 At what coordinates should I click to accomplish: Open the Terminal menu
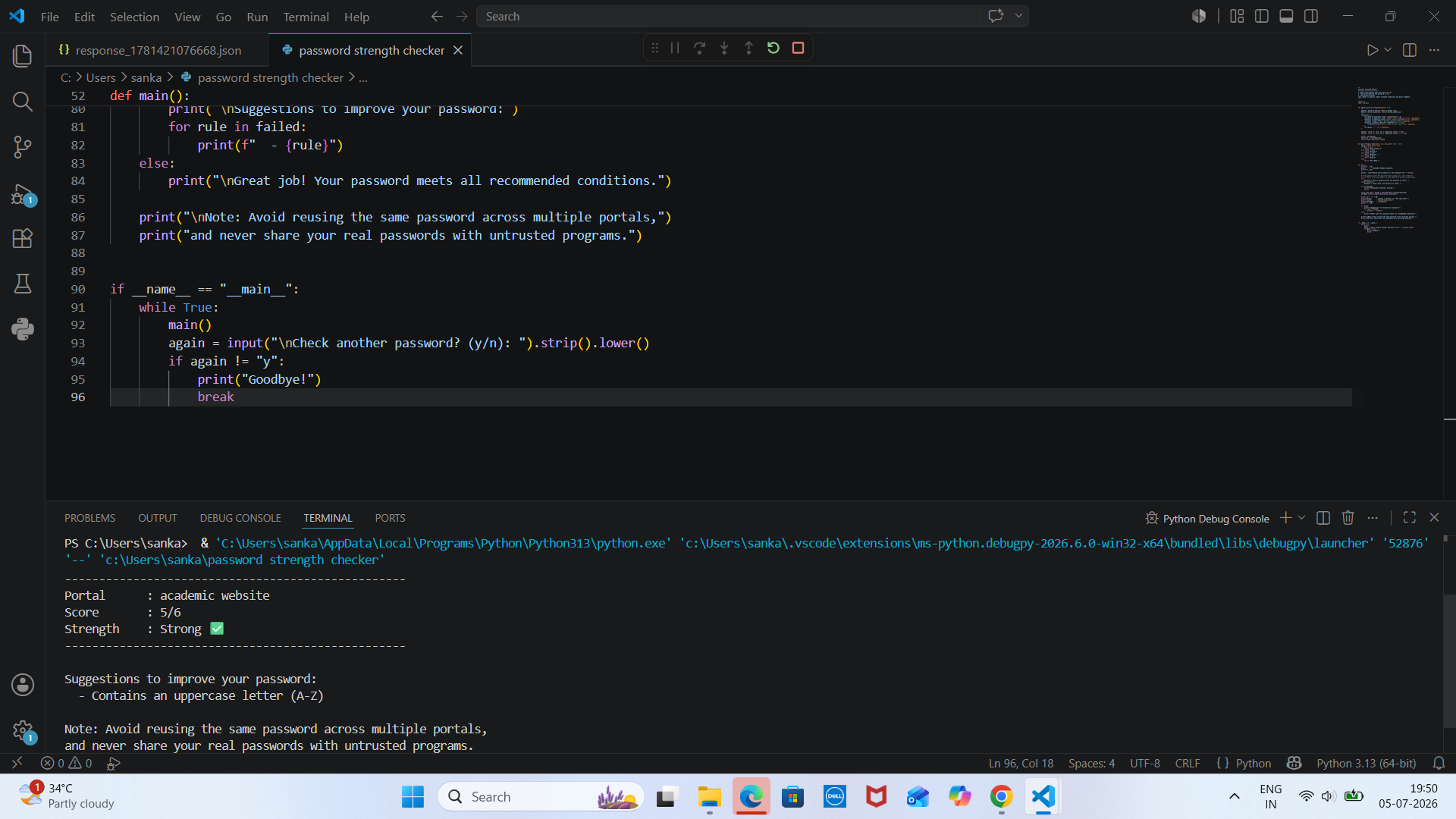[306, 17]
